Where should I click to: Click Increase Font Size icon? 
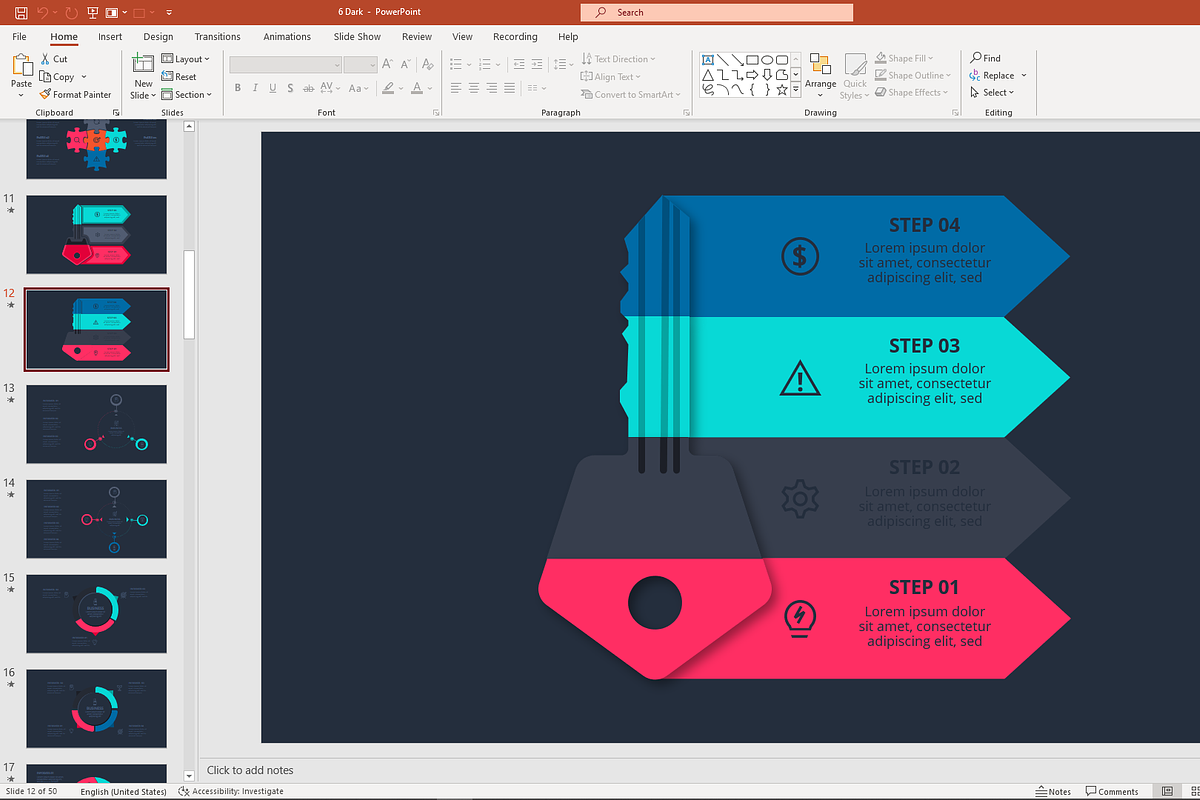[387, 64]
